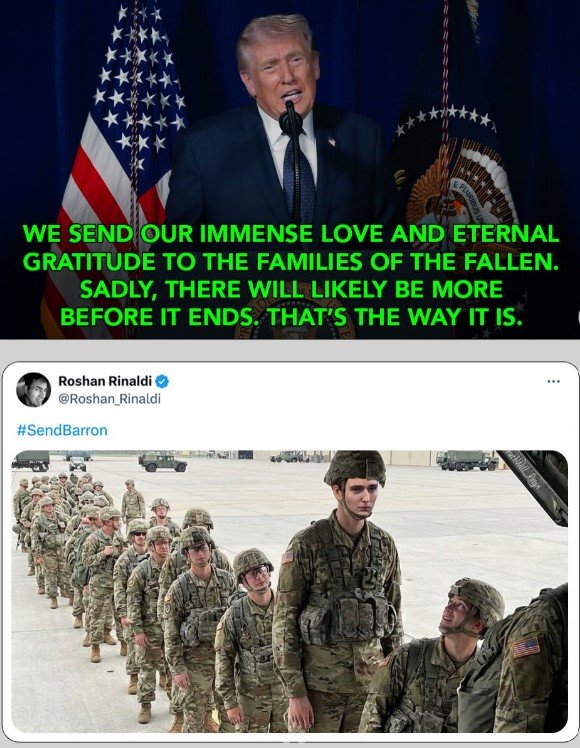Click the caption line 'GRATITUDE TO THE FAMILIES'
580x748 pixels.
291,261
